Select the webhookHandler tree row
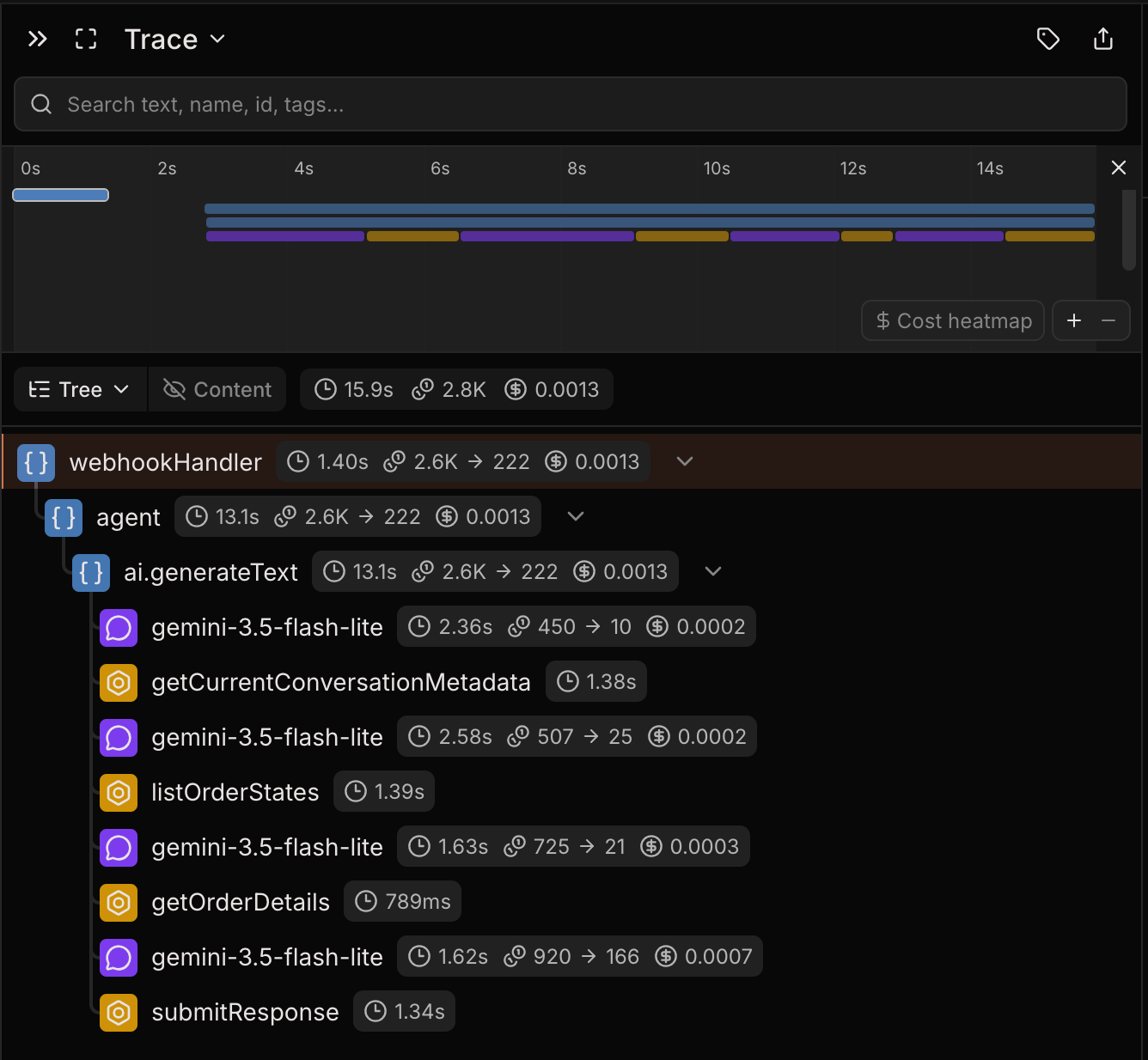The width and height of the screenshot is (1148, 1060). coord(572,462)
